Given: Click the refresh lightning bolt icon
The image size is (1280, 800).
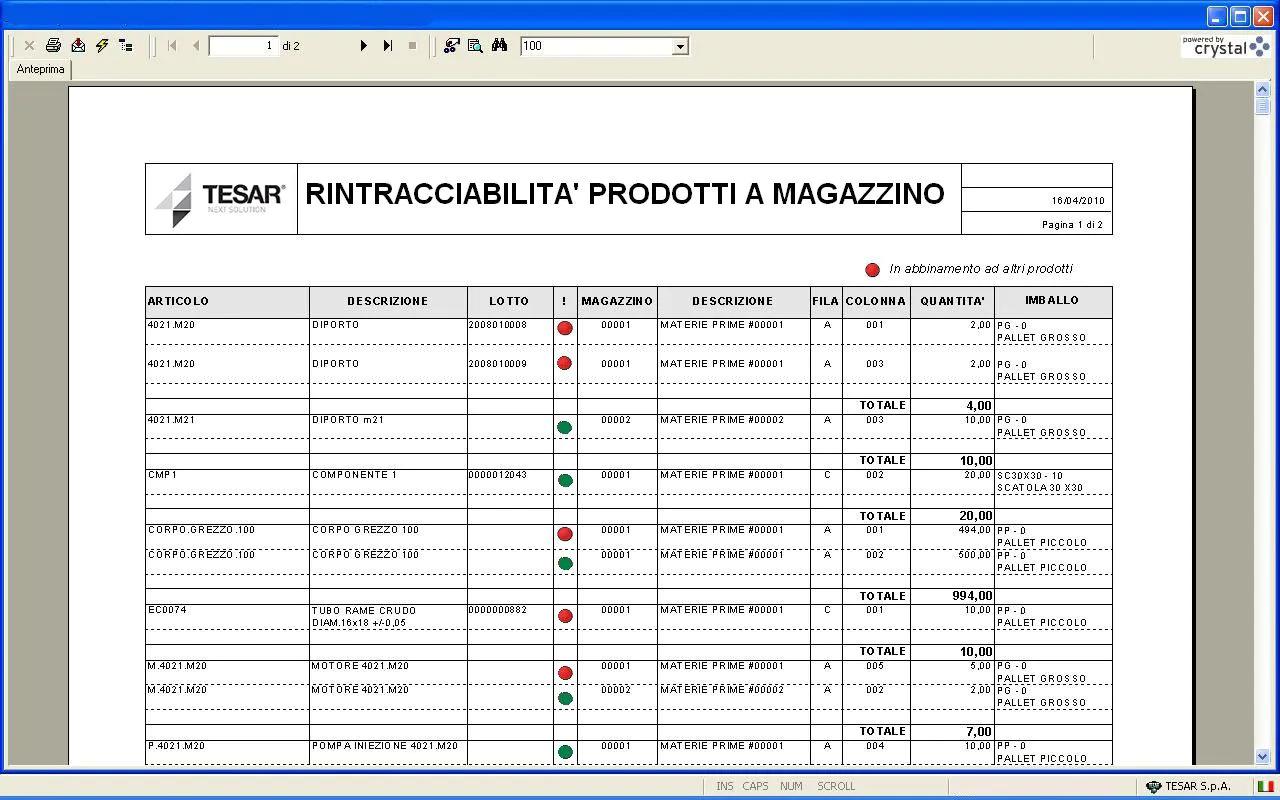Looking at the screenshot, I should [102, 46].
